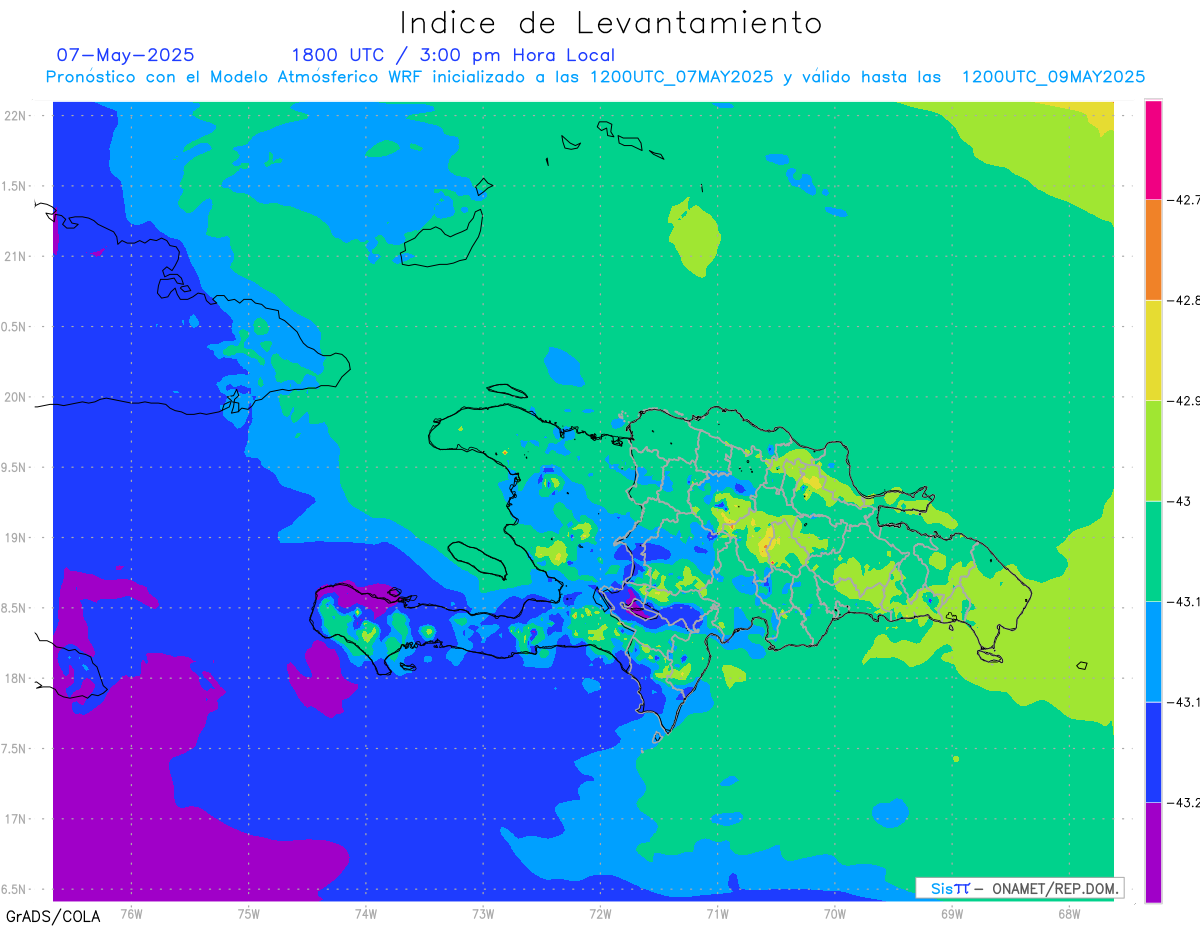Click the '70W' longitude label
This screenshot has width=1200, height=927.
pyautogui.click(x=834, y=913)
